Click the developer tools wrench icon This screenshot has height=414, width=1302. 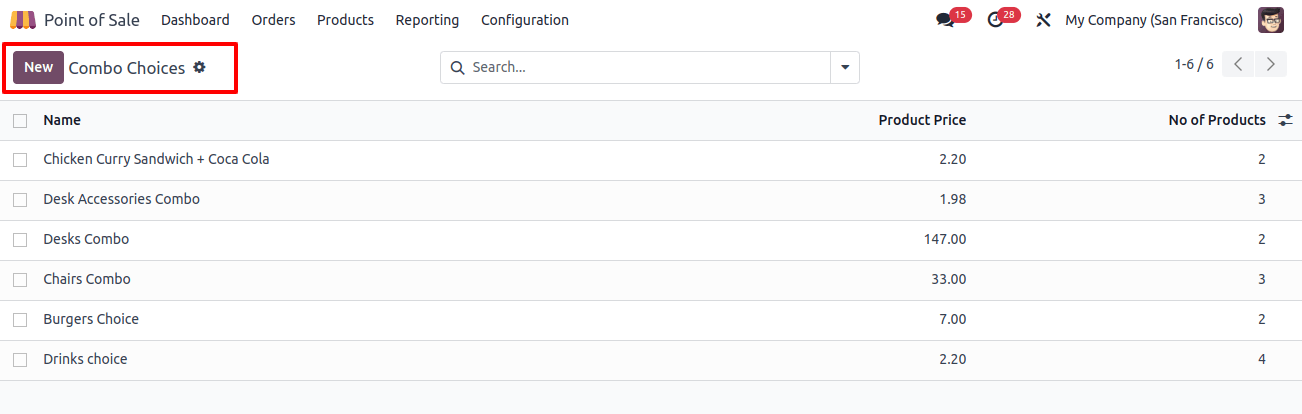click(1043, 20)
